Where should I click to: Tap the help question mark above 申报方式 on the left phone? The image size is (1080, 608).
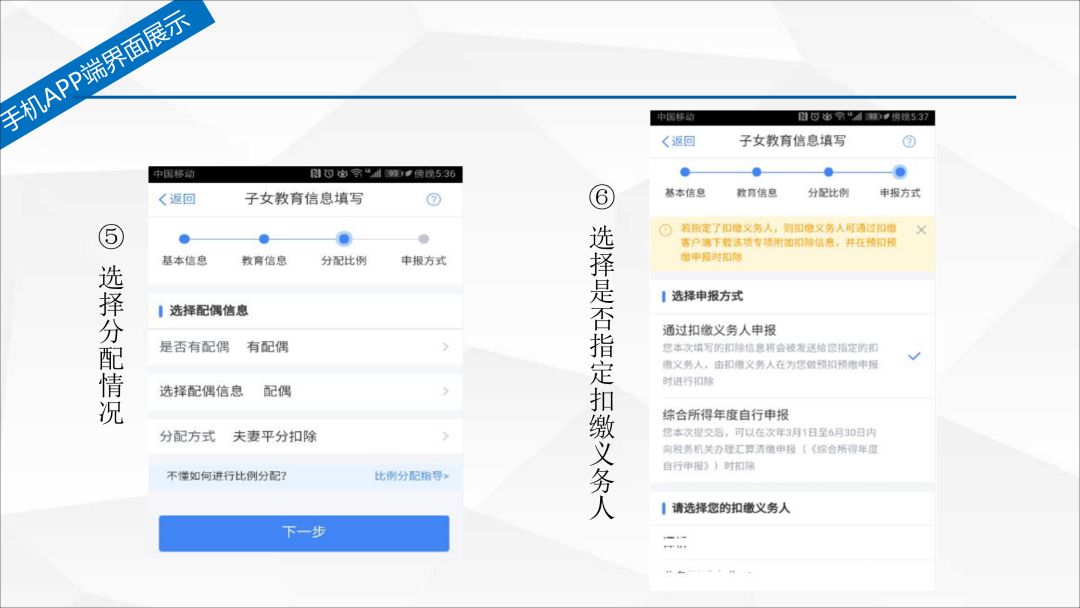point(433,199)
